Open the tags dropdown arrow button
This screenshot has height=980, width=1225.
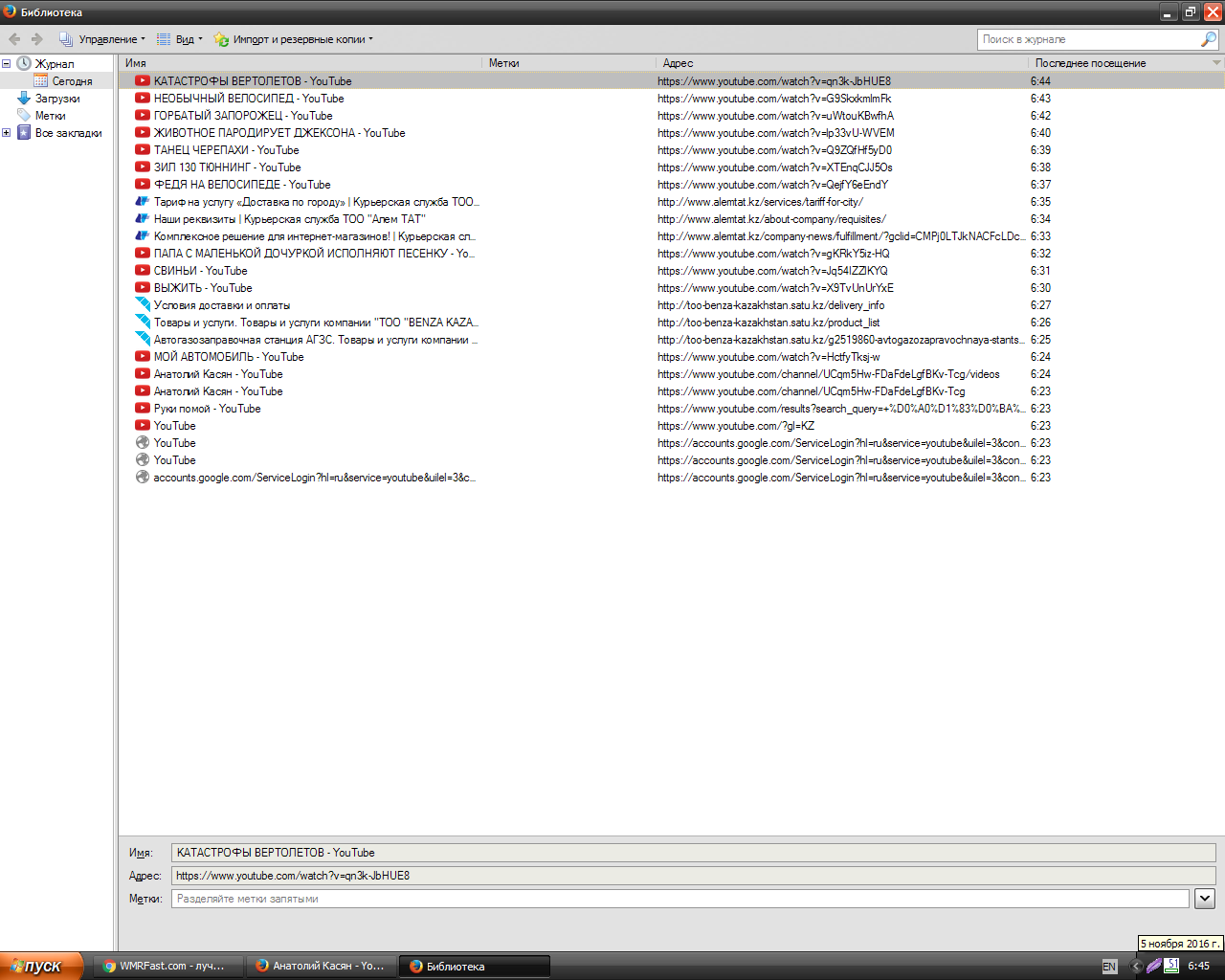pyautogui.click(x=1205, y=899)
